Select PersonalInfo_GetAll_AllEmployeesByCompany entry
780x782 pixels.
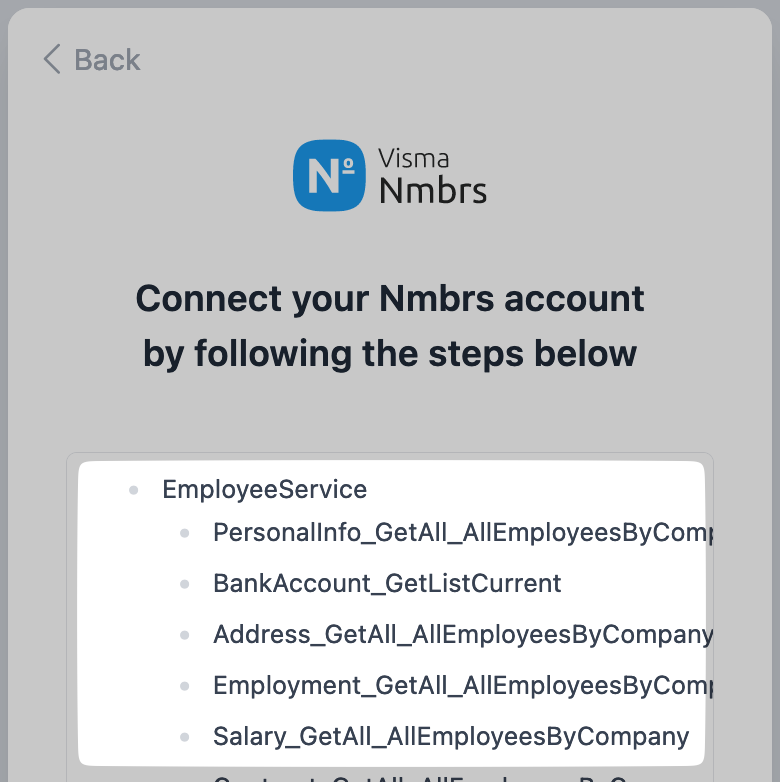[462, 533]
